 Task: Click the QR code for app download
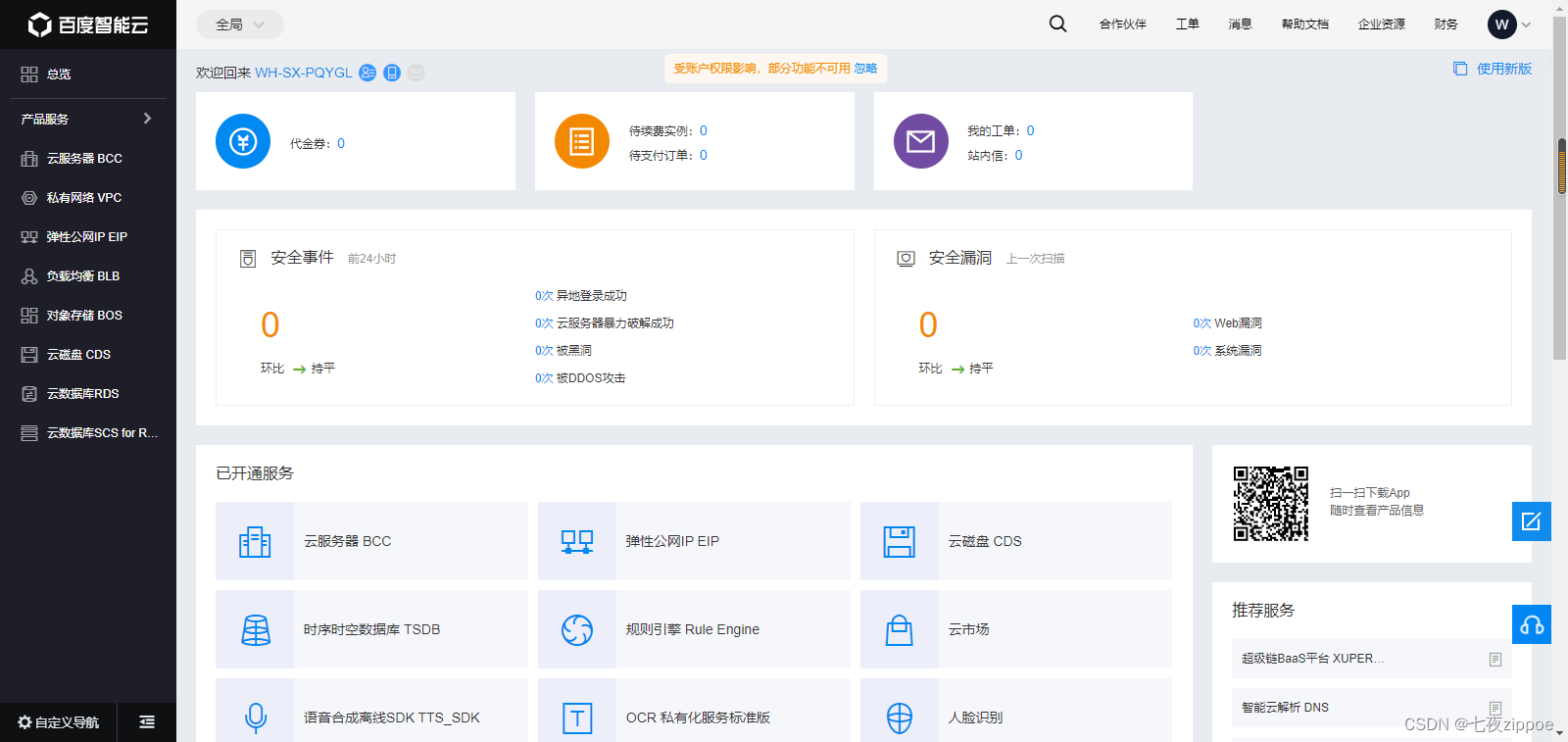pos(1271,504)
